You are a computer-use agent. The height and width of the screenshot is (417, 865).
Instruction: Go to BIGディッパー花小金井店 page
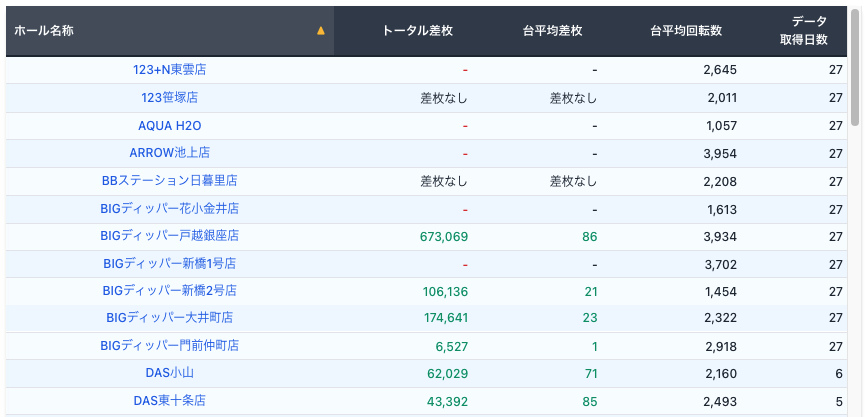click(169, 209)
